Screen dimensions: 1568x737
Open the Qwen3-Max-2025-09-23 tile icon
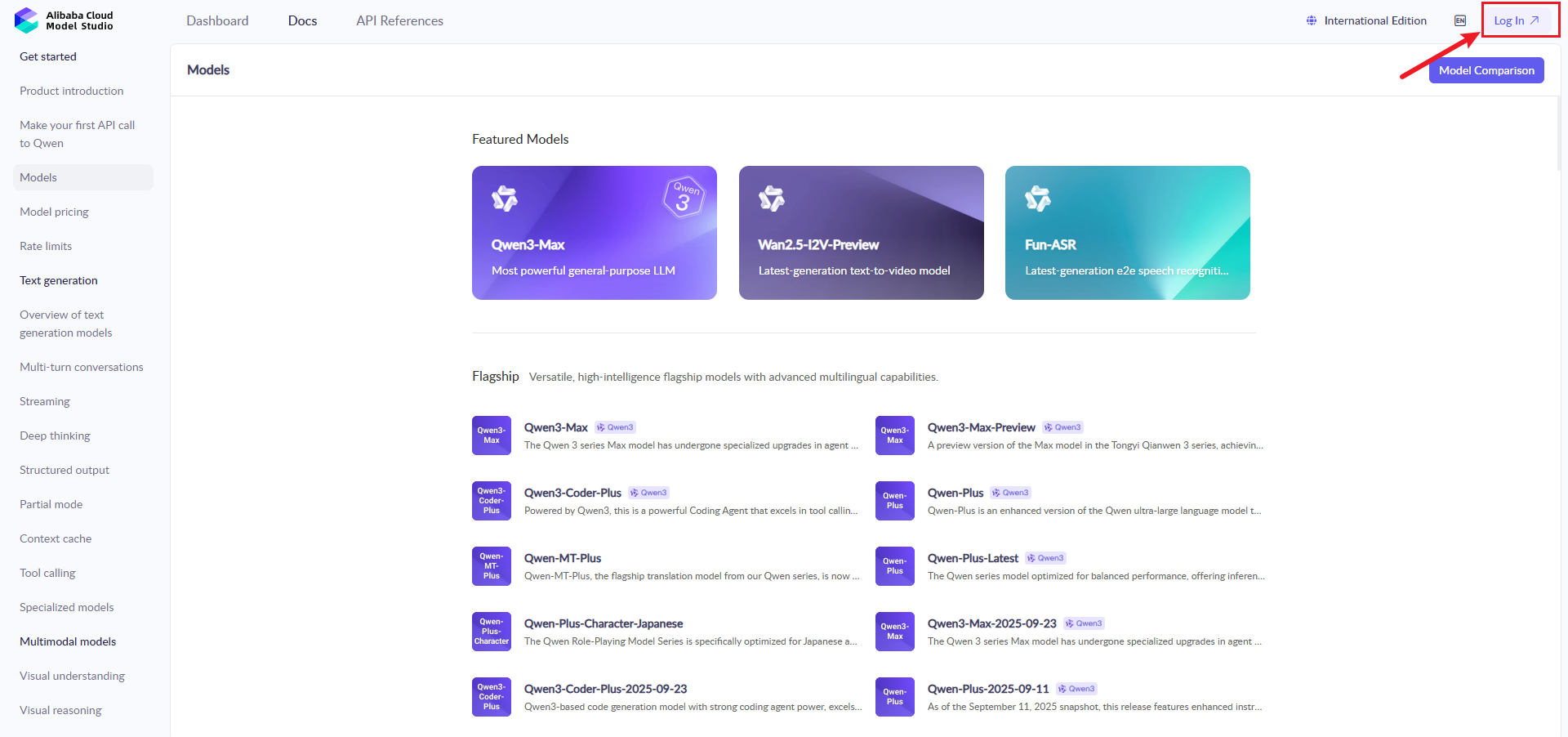pos(895,632)
